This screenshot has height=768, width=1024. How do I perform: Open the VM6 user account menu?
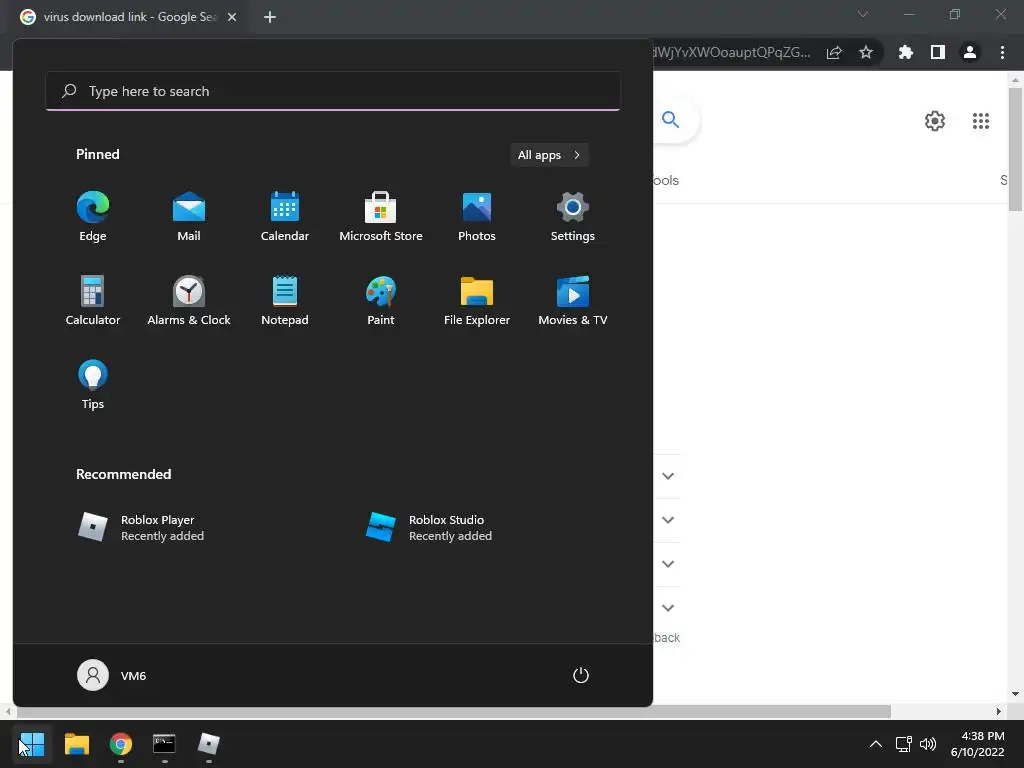tap(112, 675)
